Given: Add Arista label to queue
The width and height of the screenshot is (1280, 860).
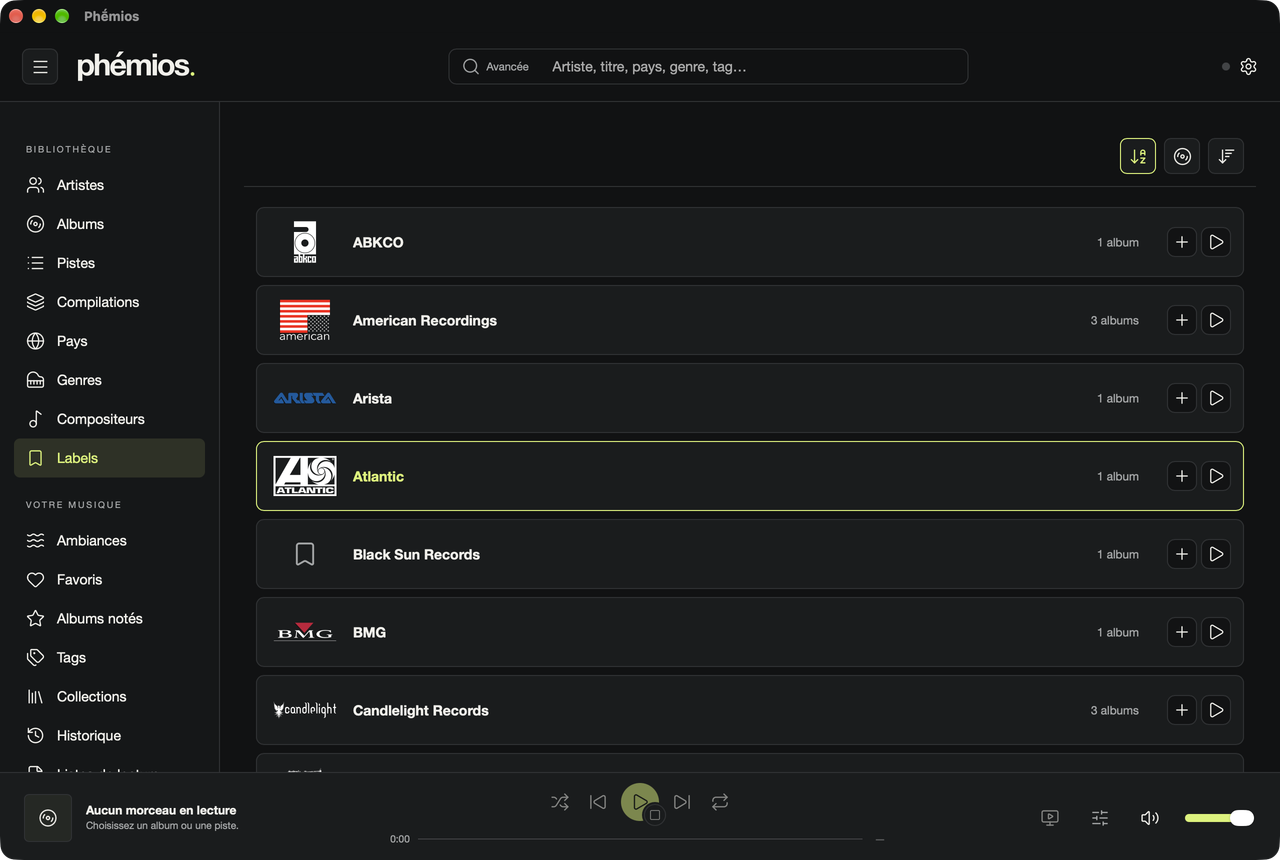Looking at the screenshot, I should 1182,398.
